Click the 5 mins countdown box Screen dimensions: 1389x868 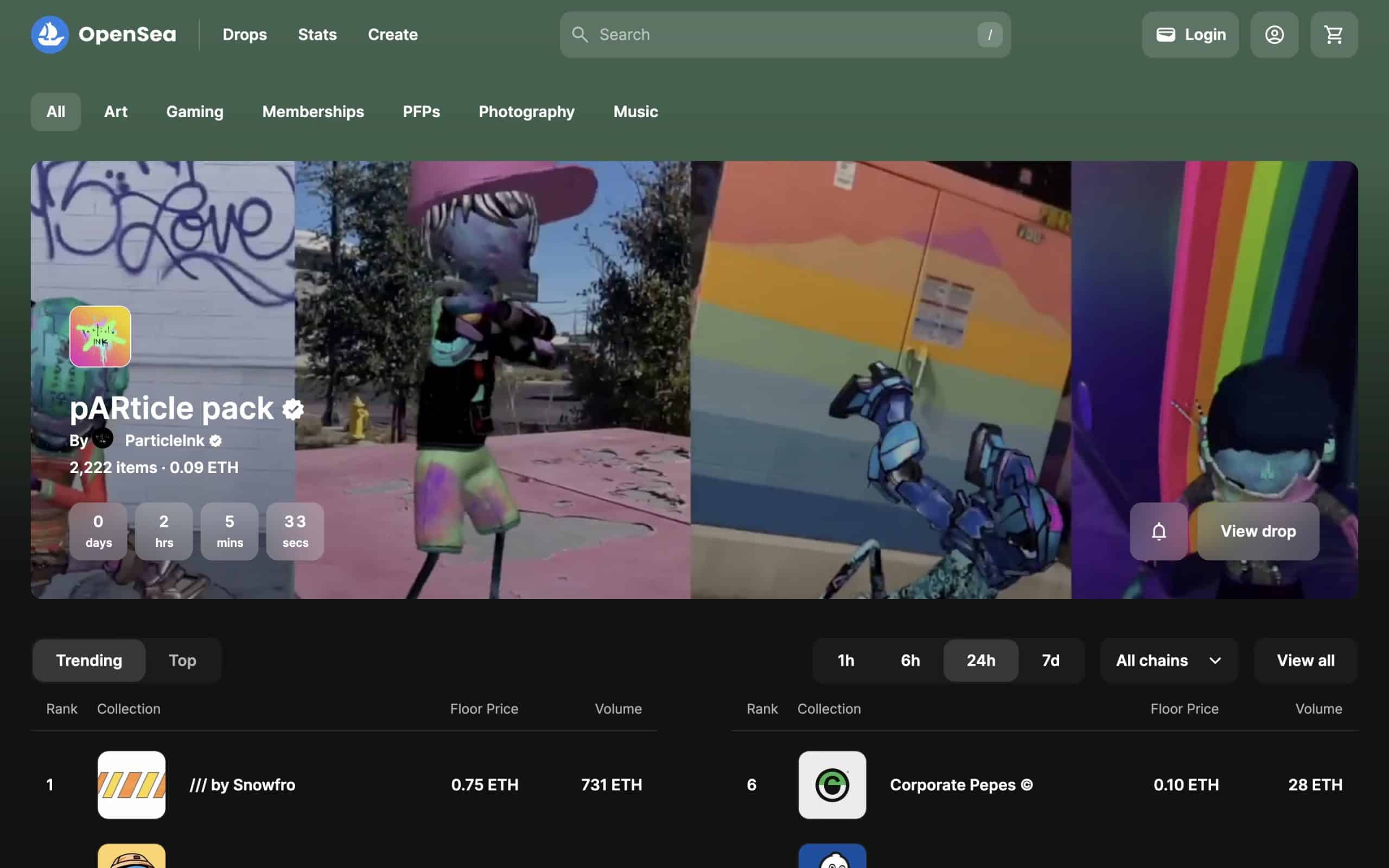point(230,531)
